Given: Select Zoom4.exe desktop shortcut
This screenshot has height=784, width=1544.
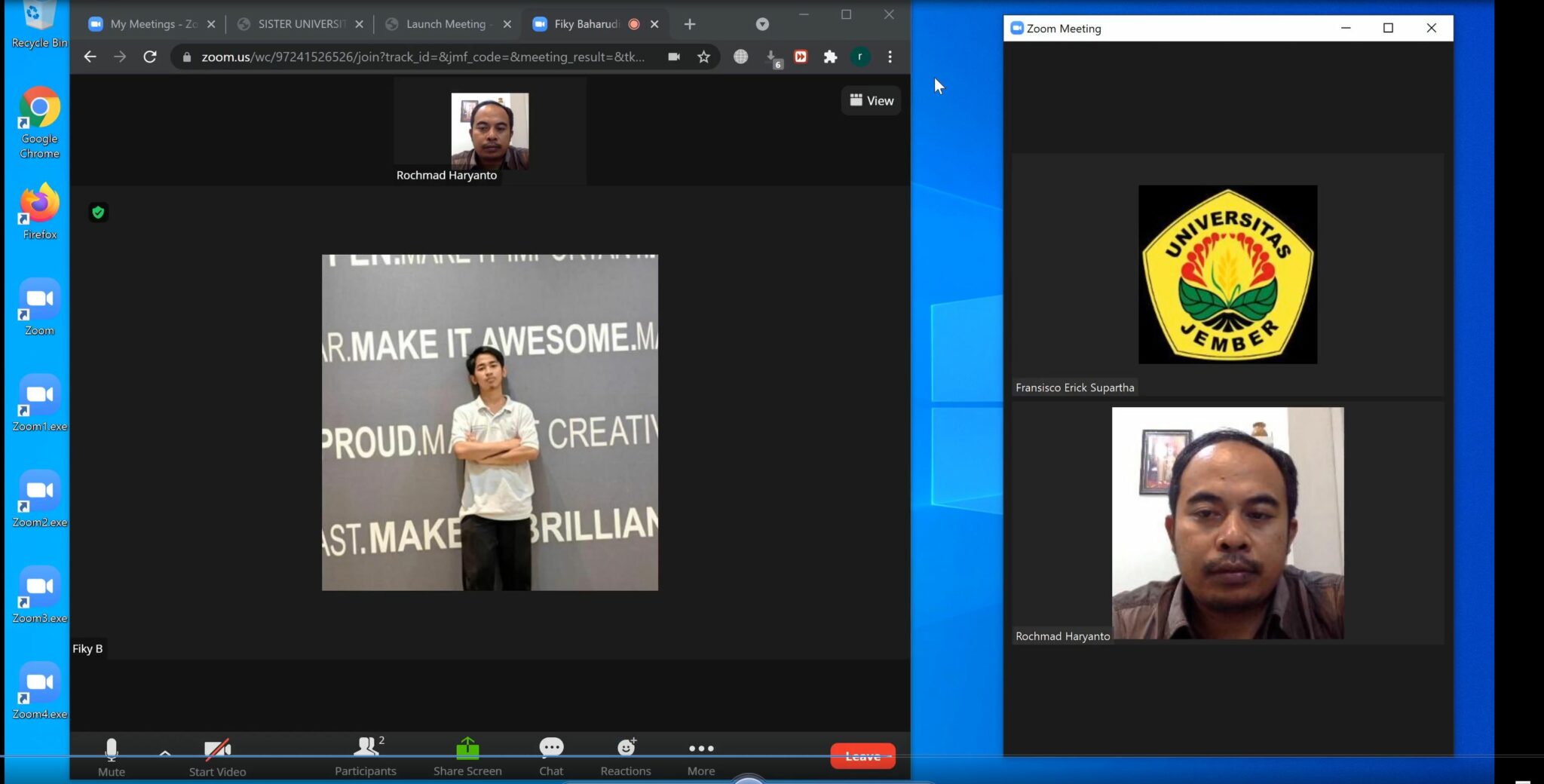Looking at the screenshot, I should [x=39, y=691].
